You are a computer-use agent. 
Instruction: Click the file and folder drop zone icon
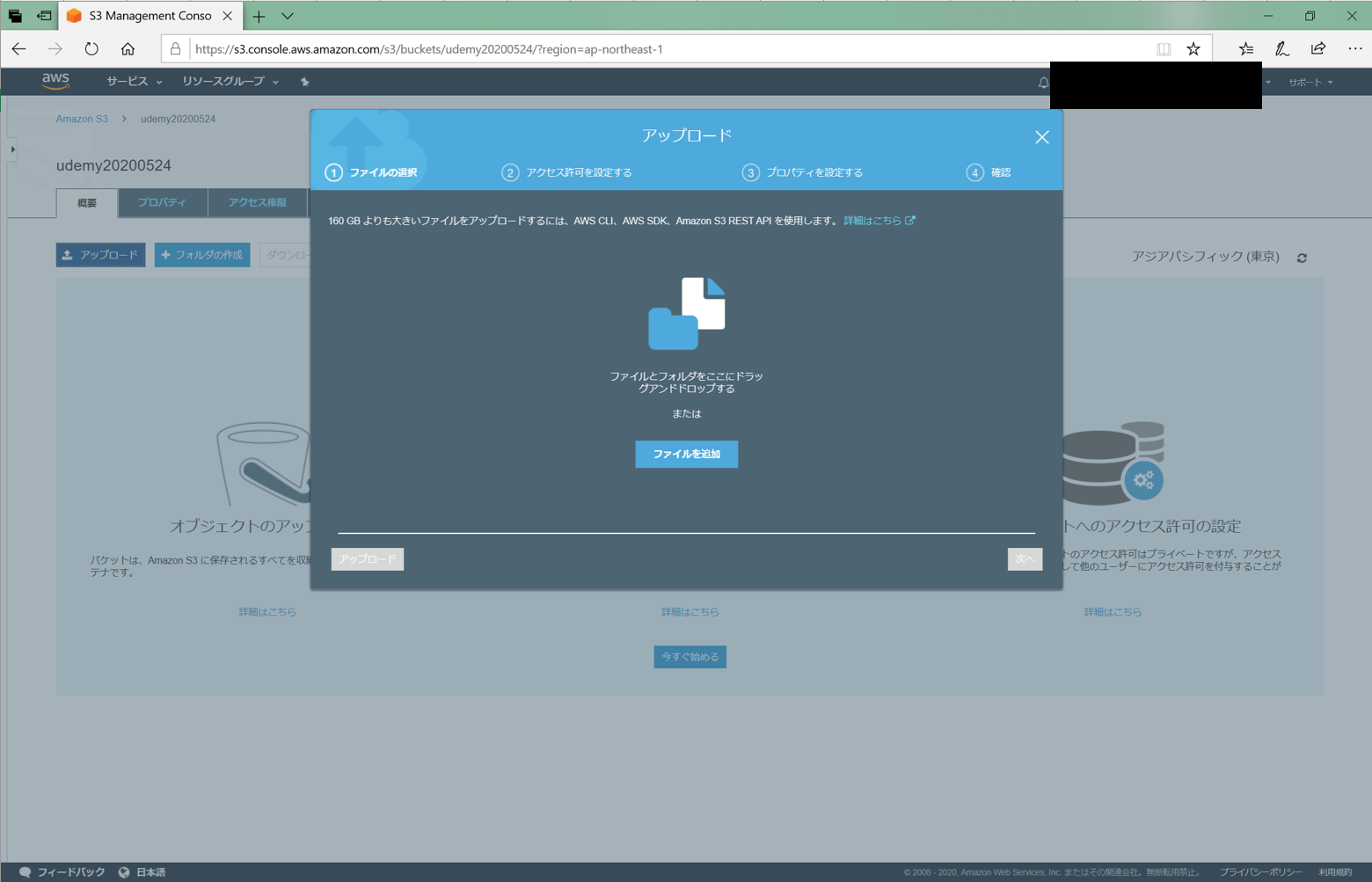click(x=687, y=313)
